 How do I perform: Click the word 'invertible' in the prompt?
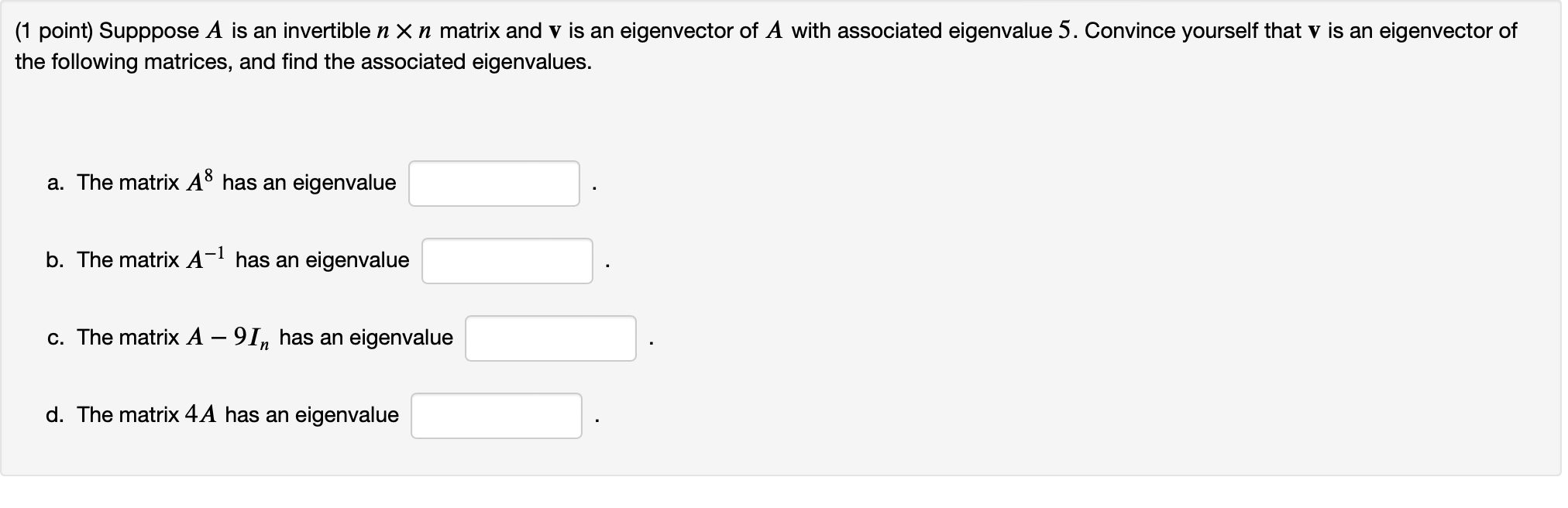point(326,31)
